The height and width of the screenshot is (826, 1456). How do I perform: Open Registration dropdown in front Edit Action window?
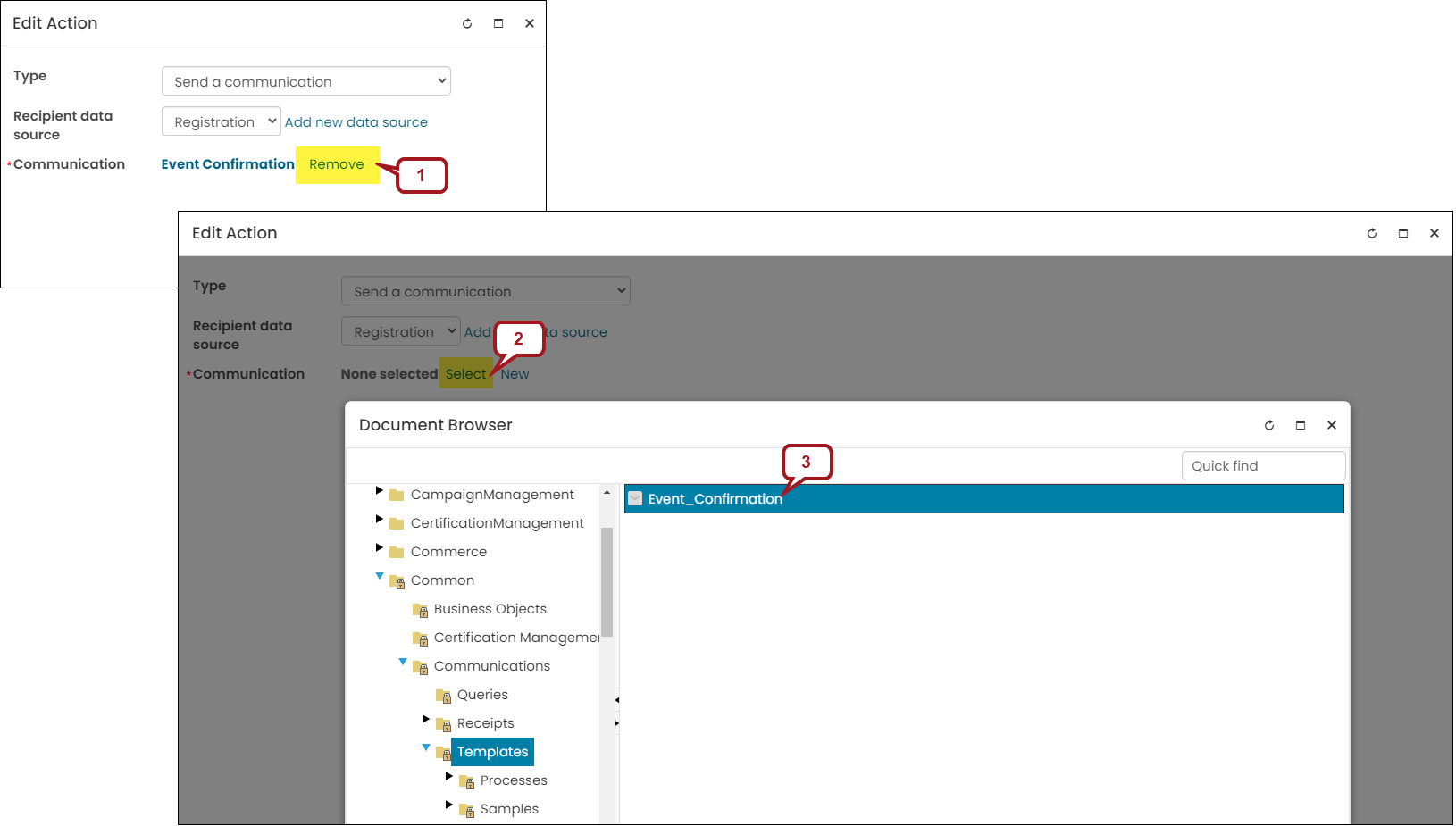point(401,331)
